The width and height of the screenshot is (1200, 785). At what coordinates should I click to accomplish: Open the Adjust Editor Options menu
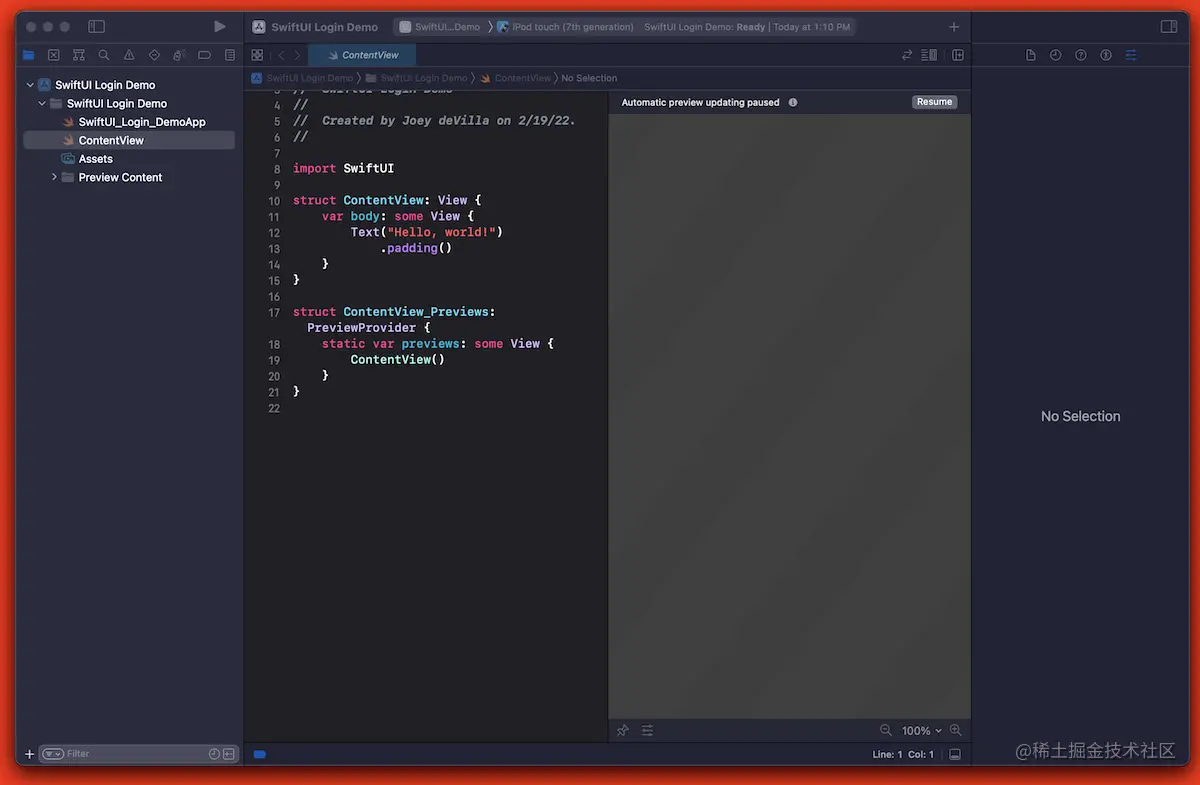929,55
